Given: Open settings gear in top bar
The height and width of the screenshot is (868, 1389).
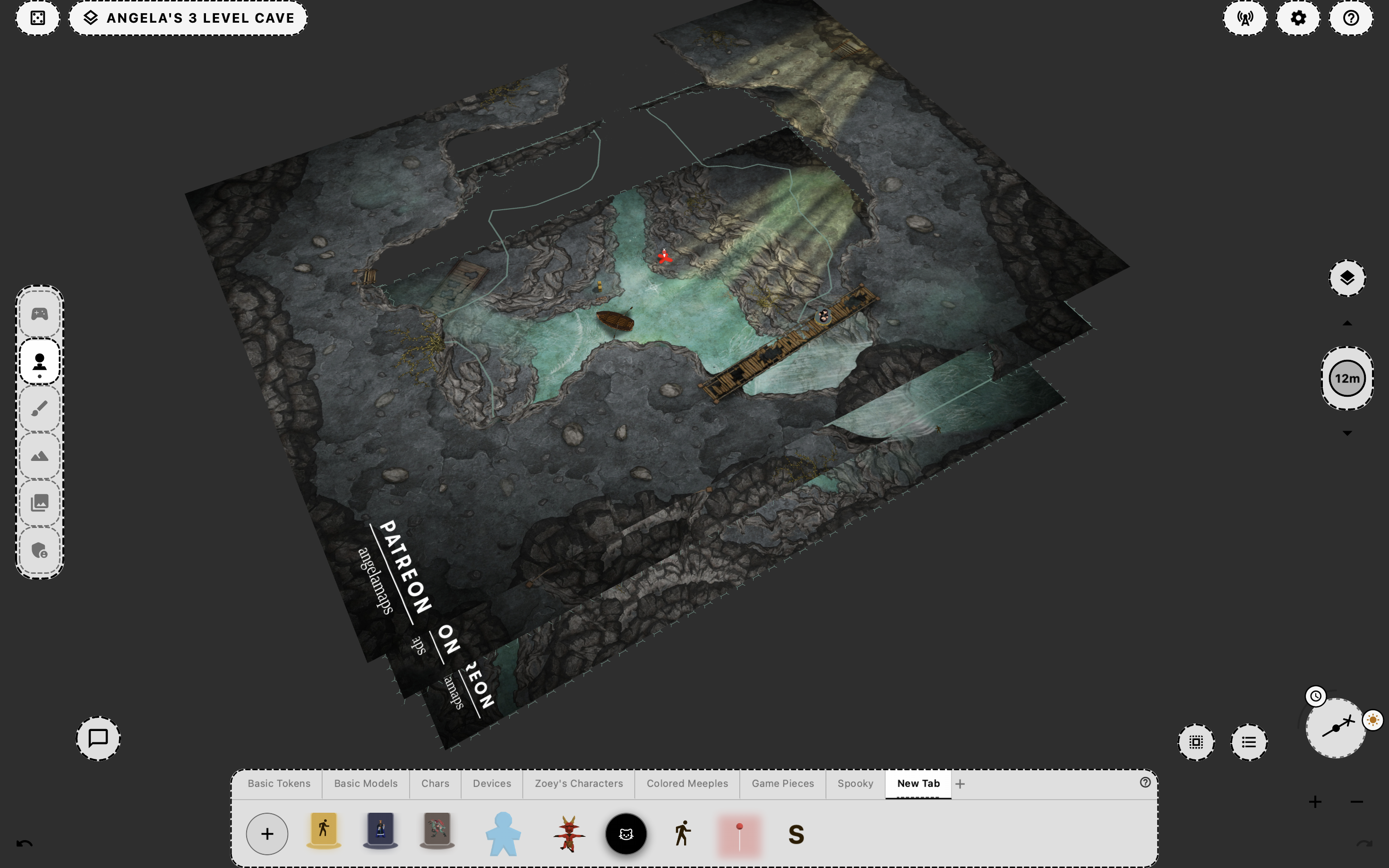Looking at the screenshot, I should click(1298, 18).
